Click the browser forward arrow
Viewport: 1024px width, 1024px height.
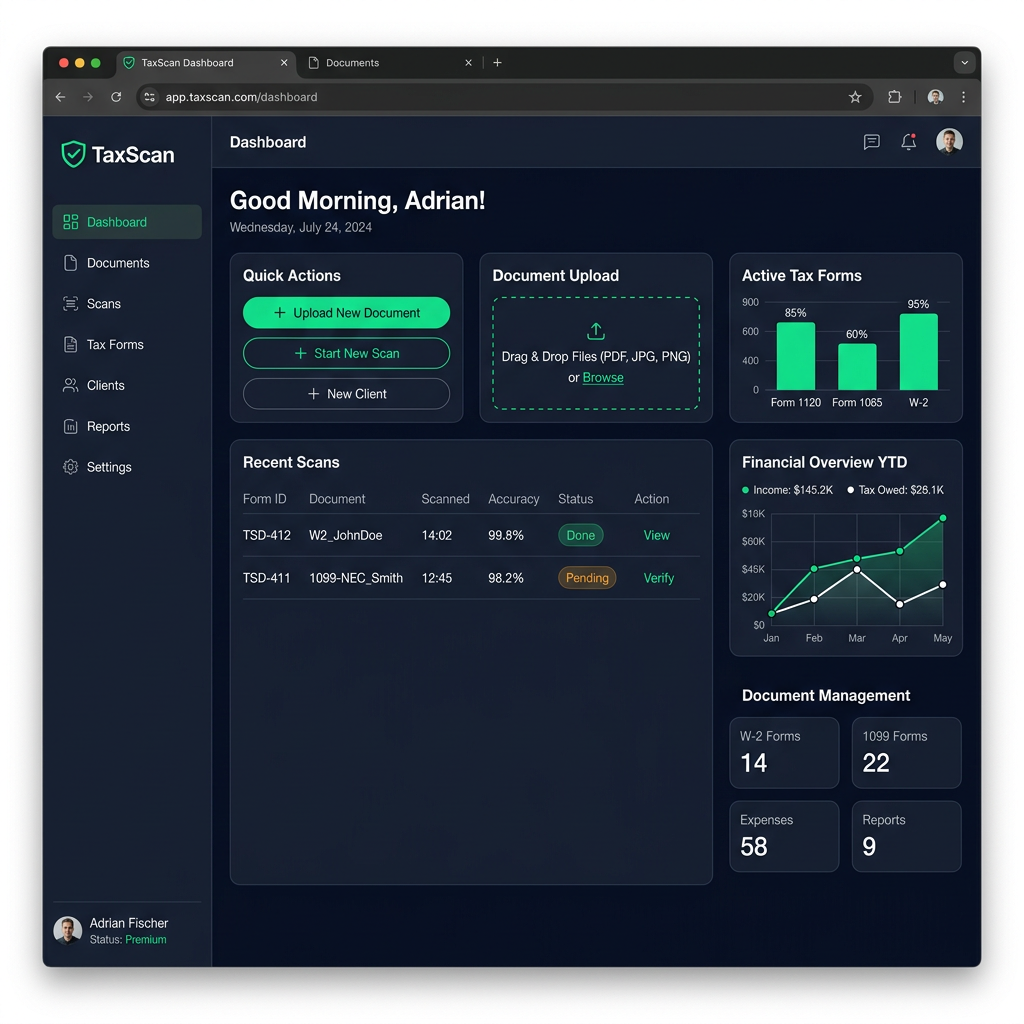point(88,97)
